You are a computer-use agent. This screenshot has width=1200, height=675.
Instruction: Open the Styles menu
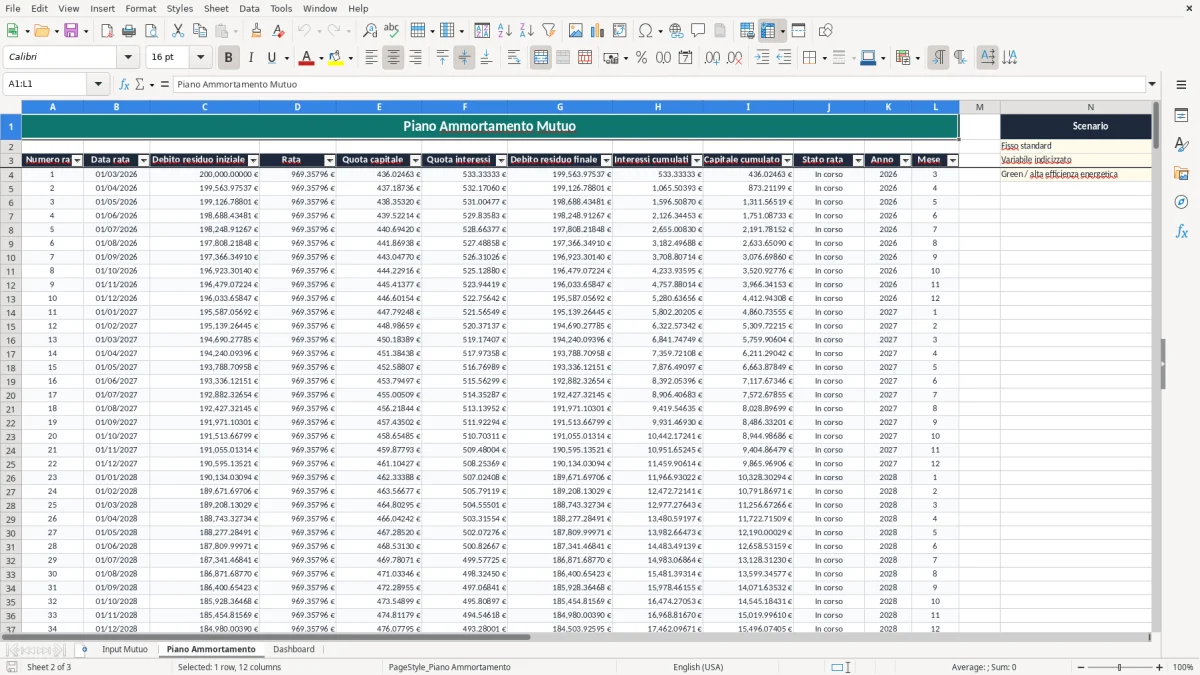pyautogui.click(x=180, y=8)
